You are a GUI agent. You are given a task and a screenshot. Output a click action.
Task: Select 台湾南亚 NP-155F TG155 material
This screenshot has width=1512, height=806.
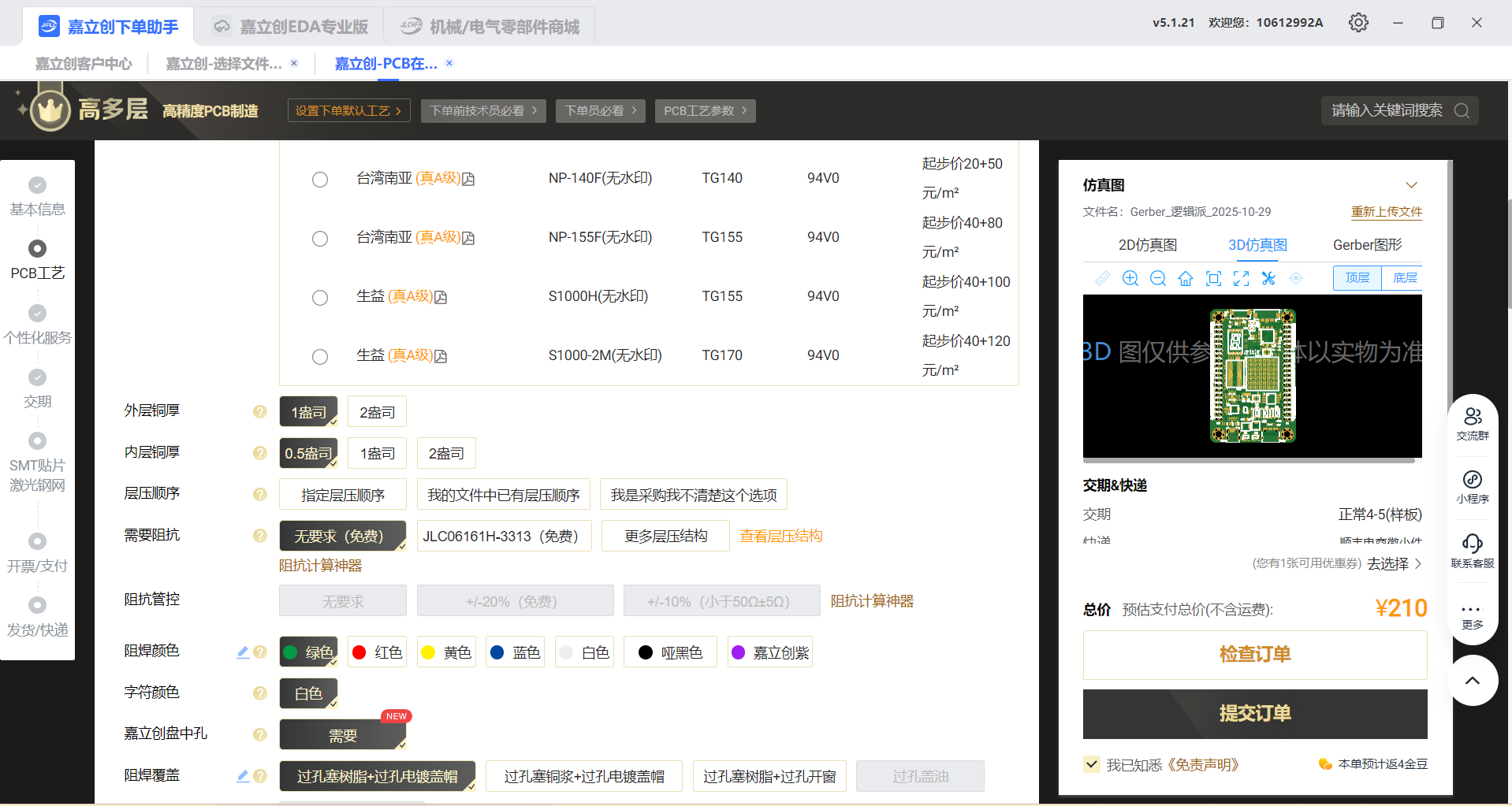(320, 239)
